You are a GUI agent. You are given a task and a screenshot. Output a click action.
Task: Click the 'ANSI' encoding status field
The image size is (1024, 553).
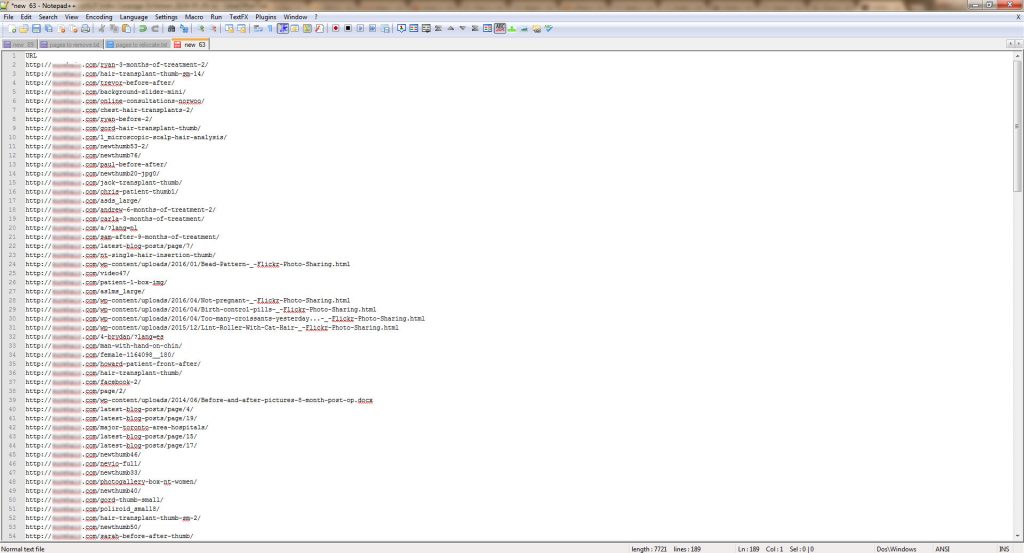[942, 549]
